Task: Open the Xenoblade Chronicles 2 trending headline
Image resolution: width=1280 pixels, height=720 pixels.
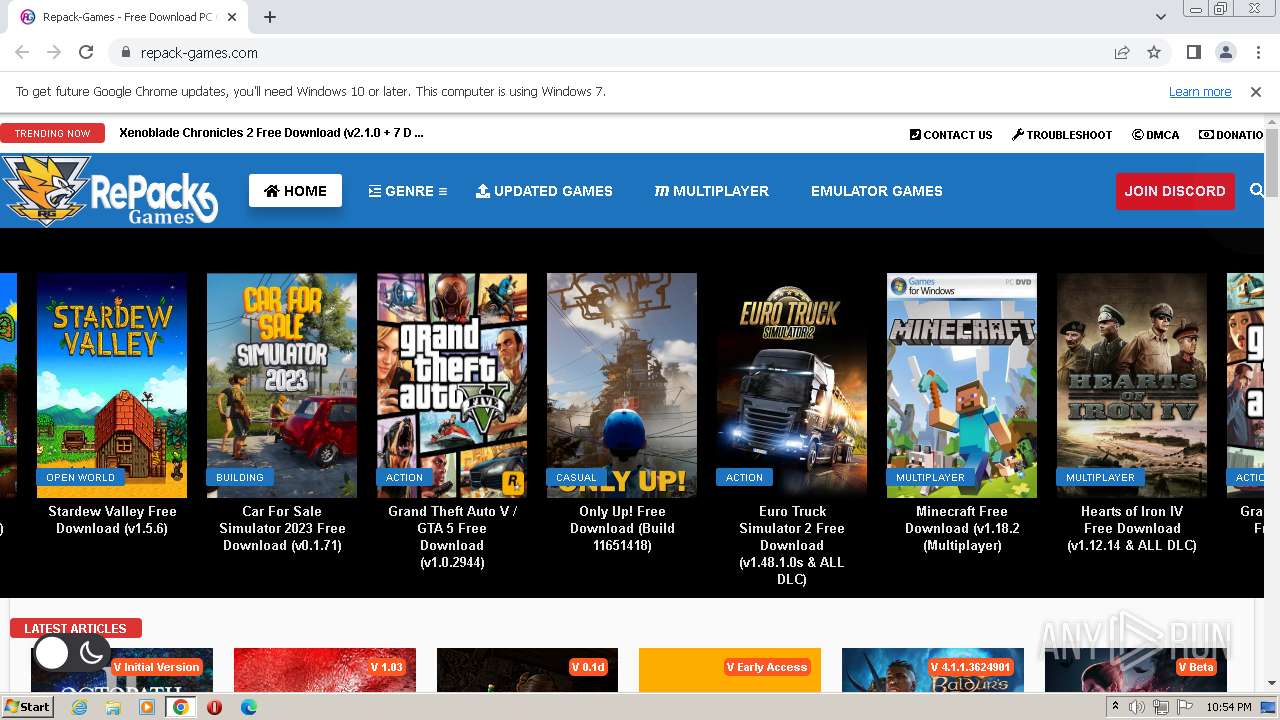Action: click(x=271, y=133)
